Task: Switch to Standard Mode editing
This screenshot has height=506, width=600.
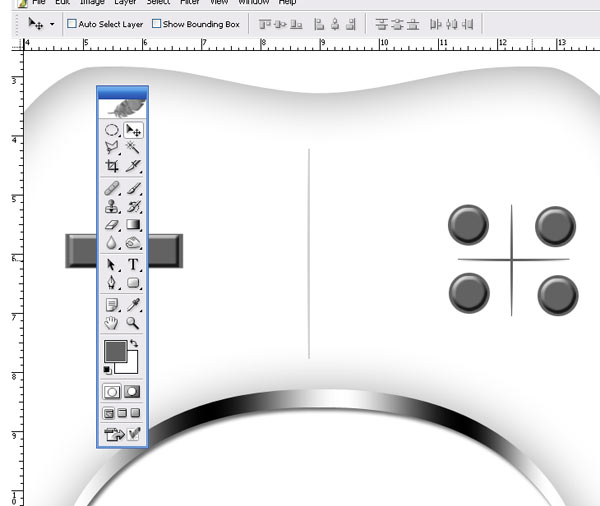Action: point(112,392)
